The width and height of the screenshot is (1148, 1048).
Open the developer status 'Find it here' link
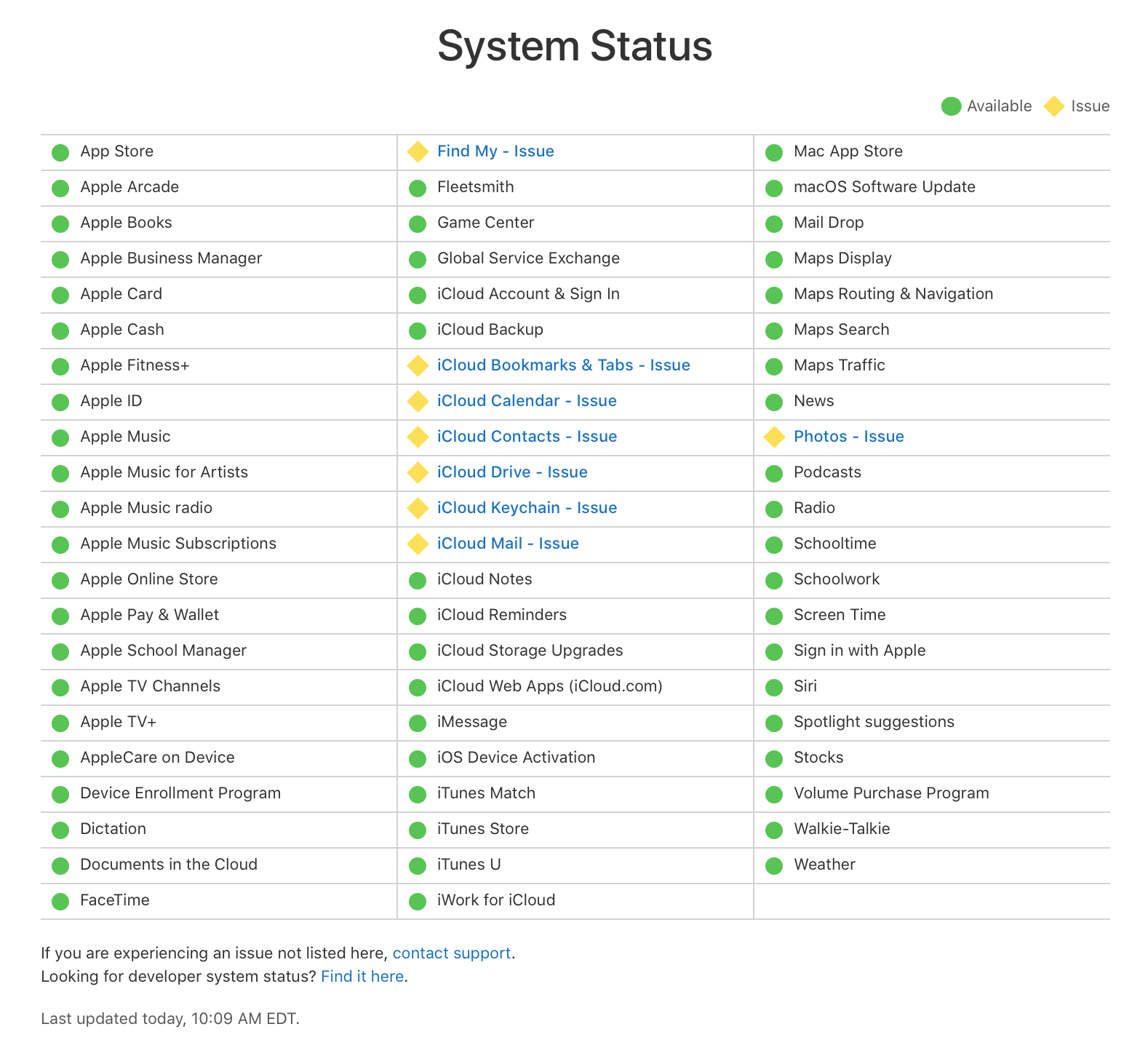pyautogui.click(x=362, y=977)
